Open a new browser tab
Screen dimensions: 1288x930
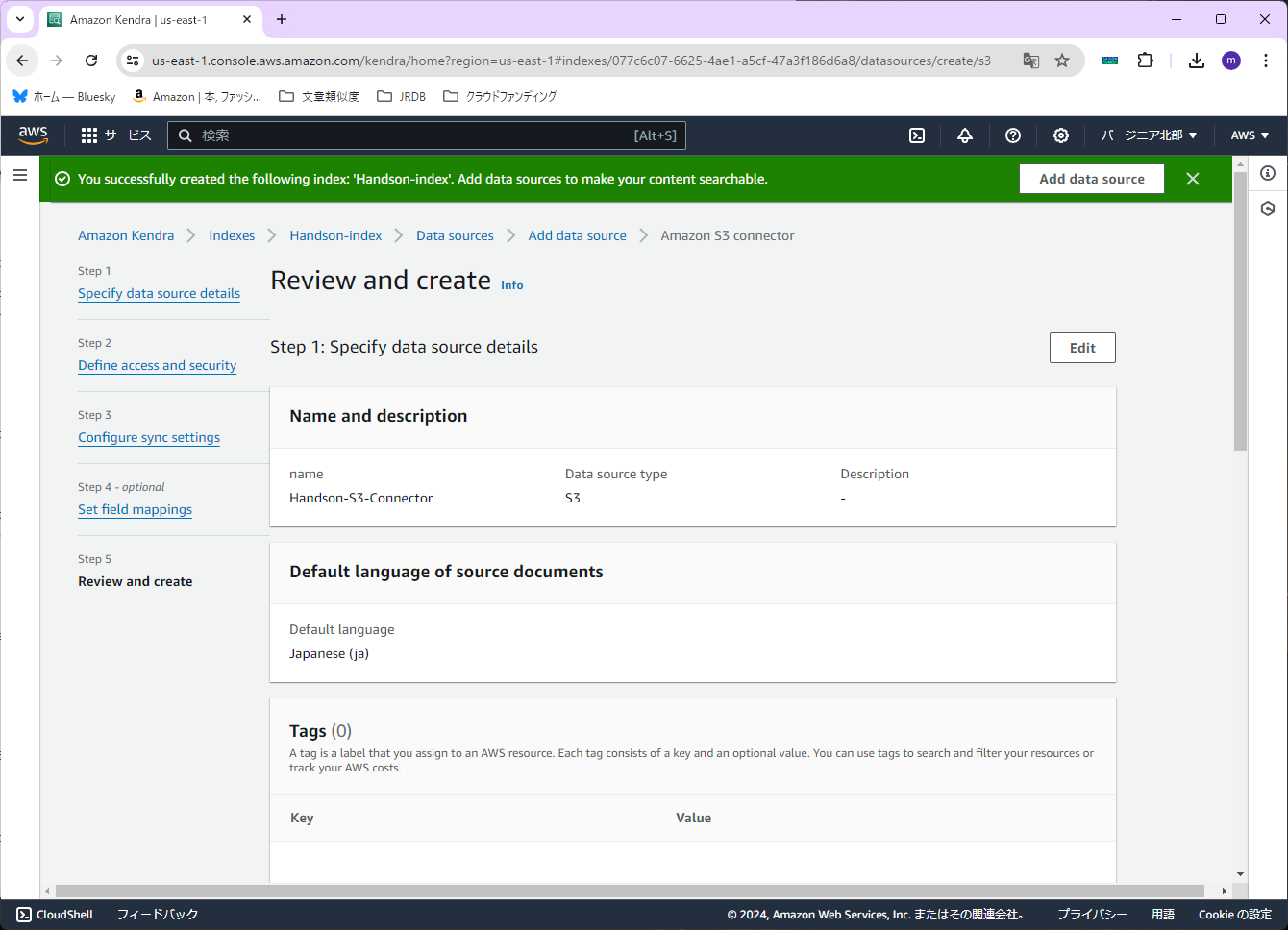(x=282, y=19)
